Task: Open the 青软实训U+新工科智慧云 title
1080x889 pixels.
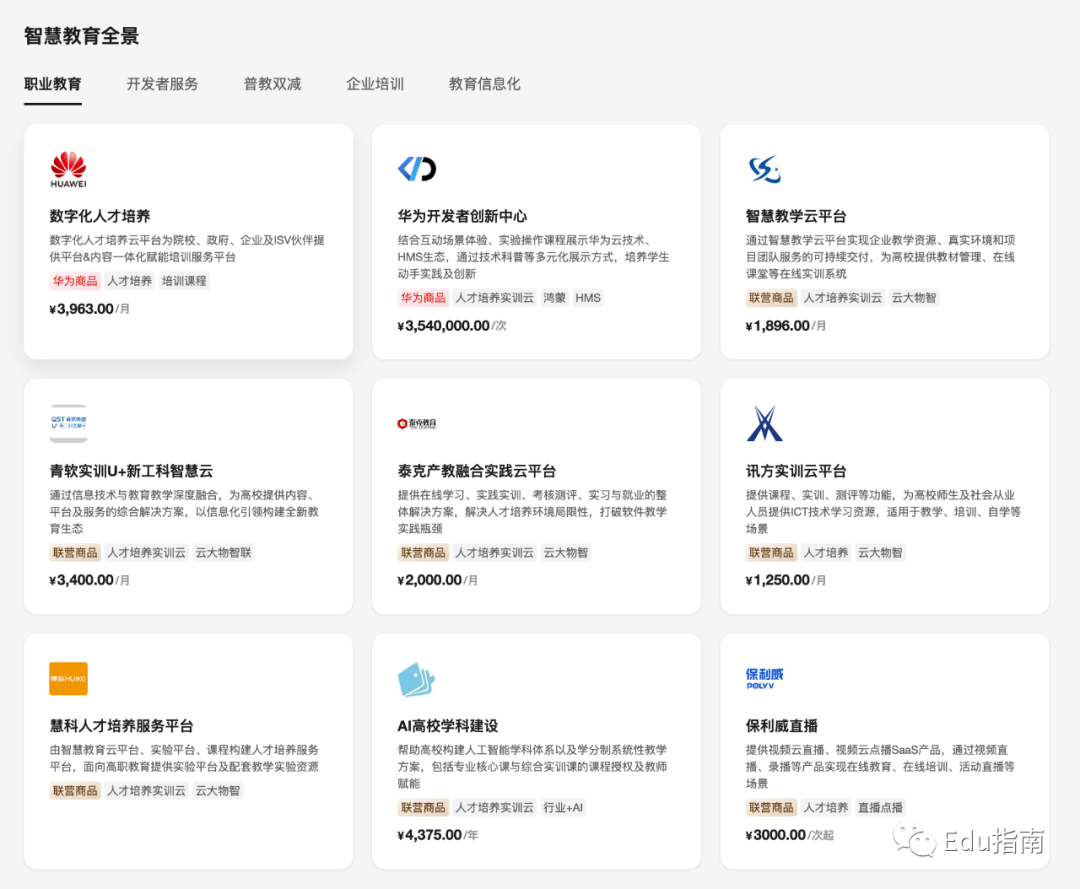Action: click(131, 471)
